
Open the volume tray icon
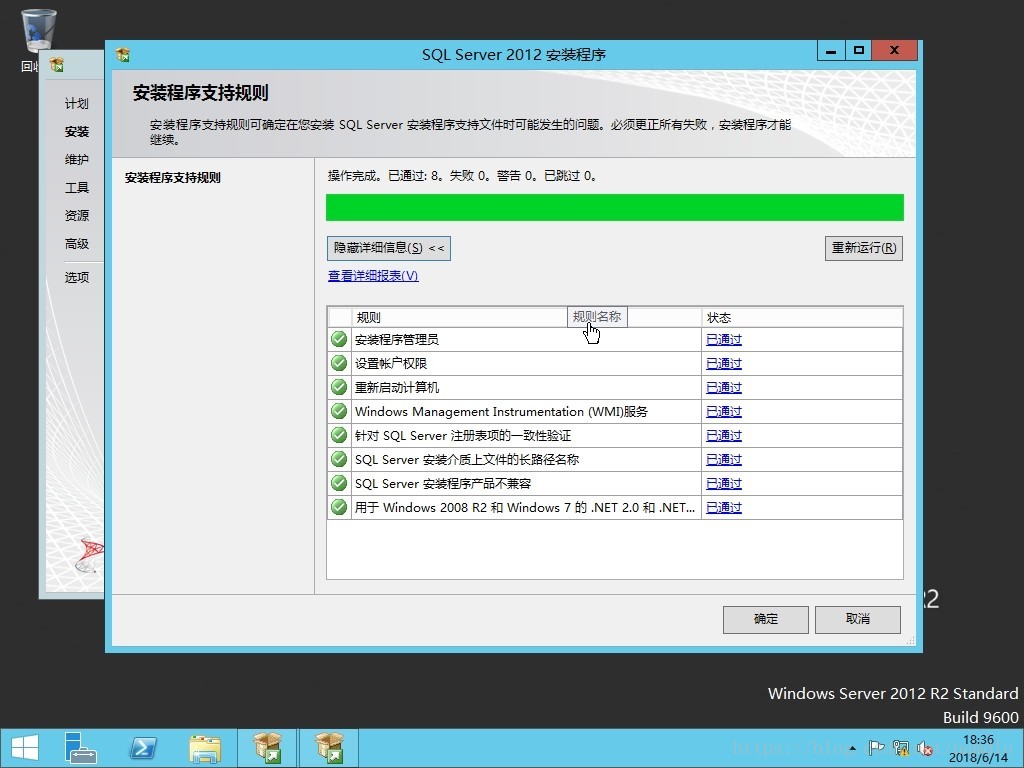925,748
